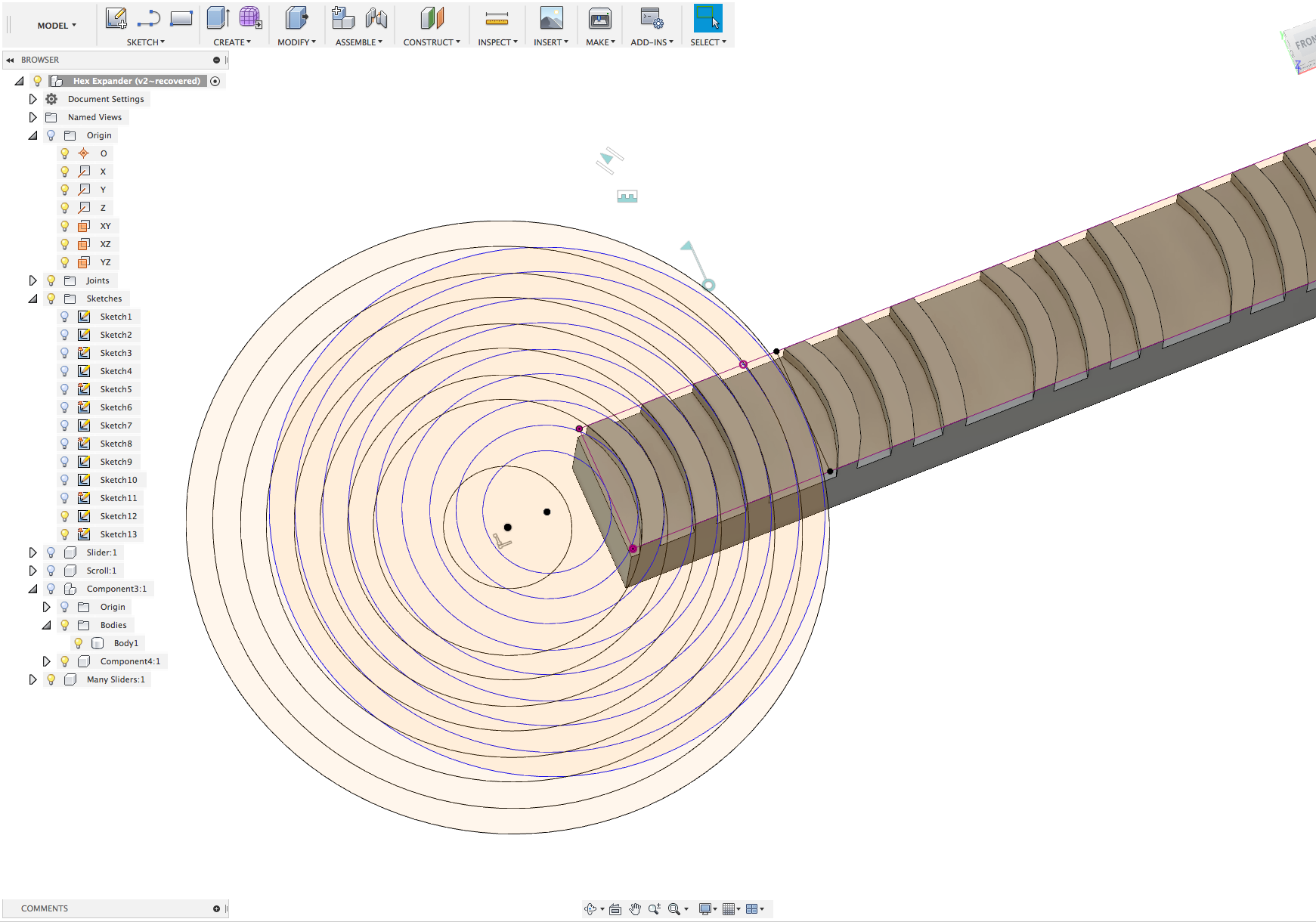Viewport: 1316px width, 922px height.
Task: Click the Orbit navigation icon
Action: [x=591, y=909]
